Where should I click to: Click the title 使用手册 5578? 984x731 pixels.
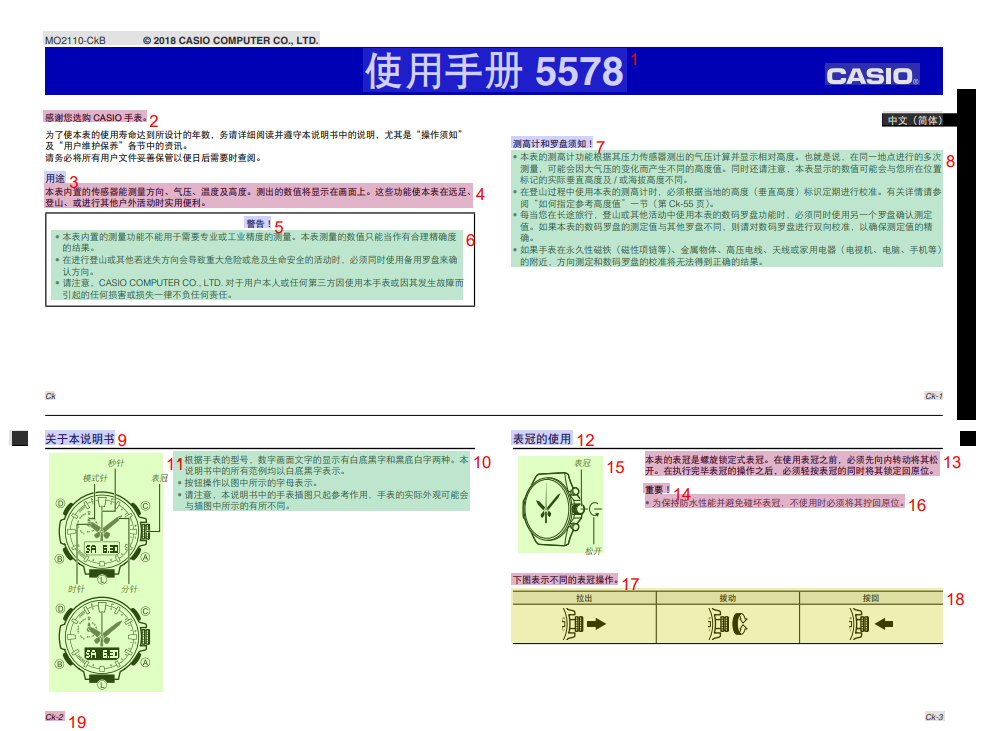point(495,71)
